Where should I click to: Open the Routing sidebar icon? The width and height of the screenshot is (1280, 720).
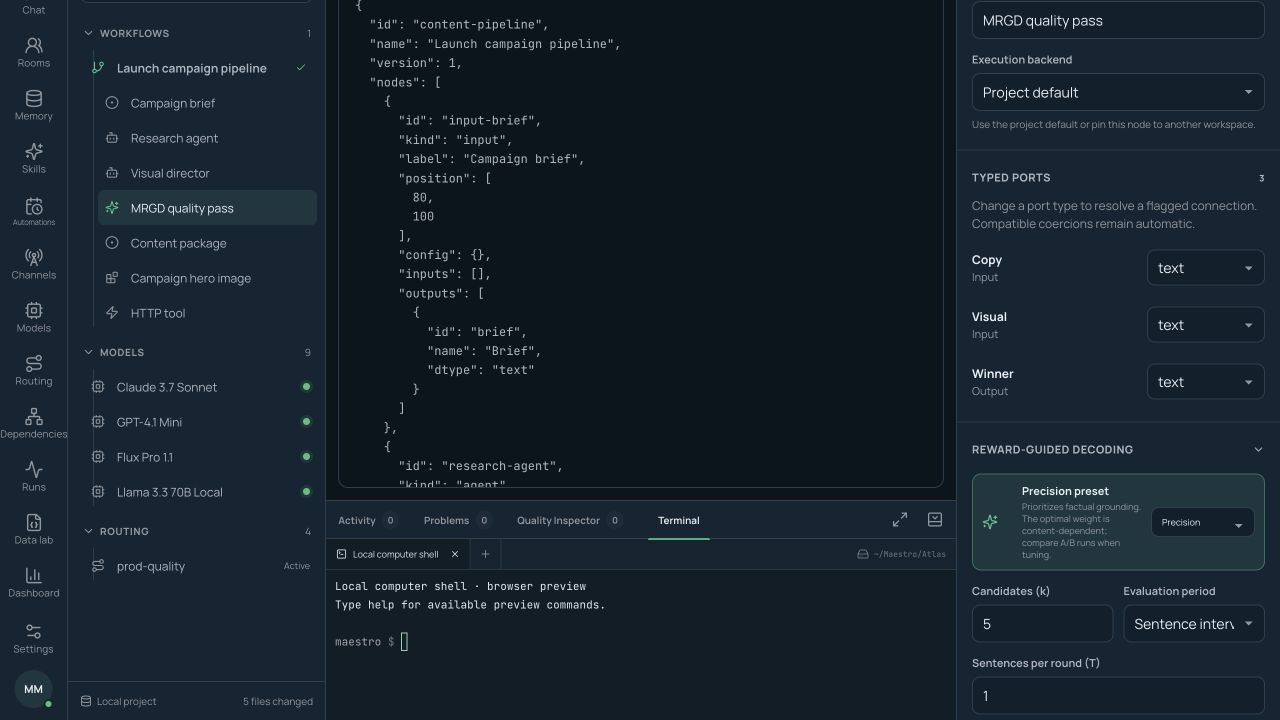tap(33, 370)
